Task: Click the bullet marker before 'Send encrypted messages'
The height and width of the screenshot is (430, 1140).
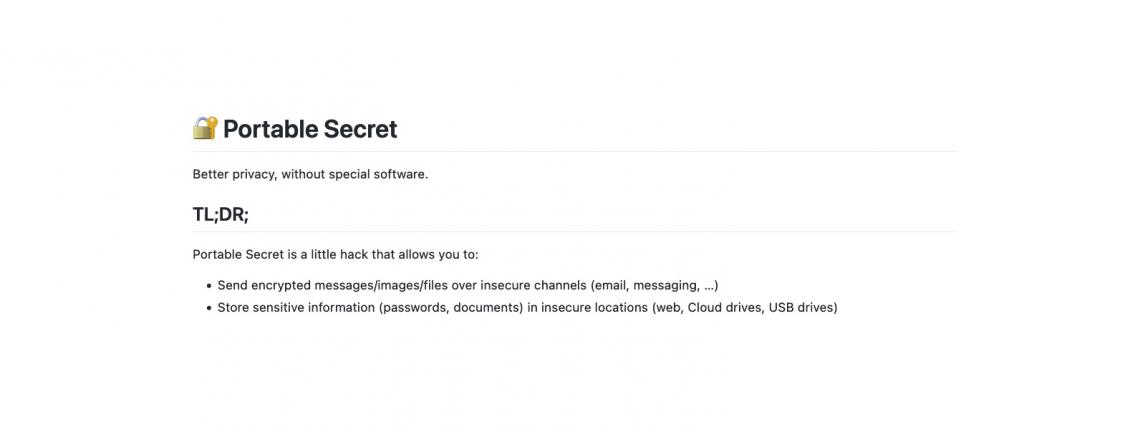Action: (209, 286)
